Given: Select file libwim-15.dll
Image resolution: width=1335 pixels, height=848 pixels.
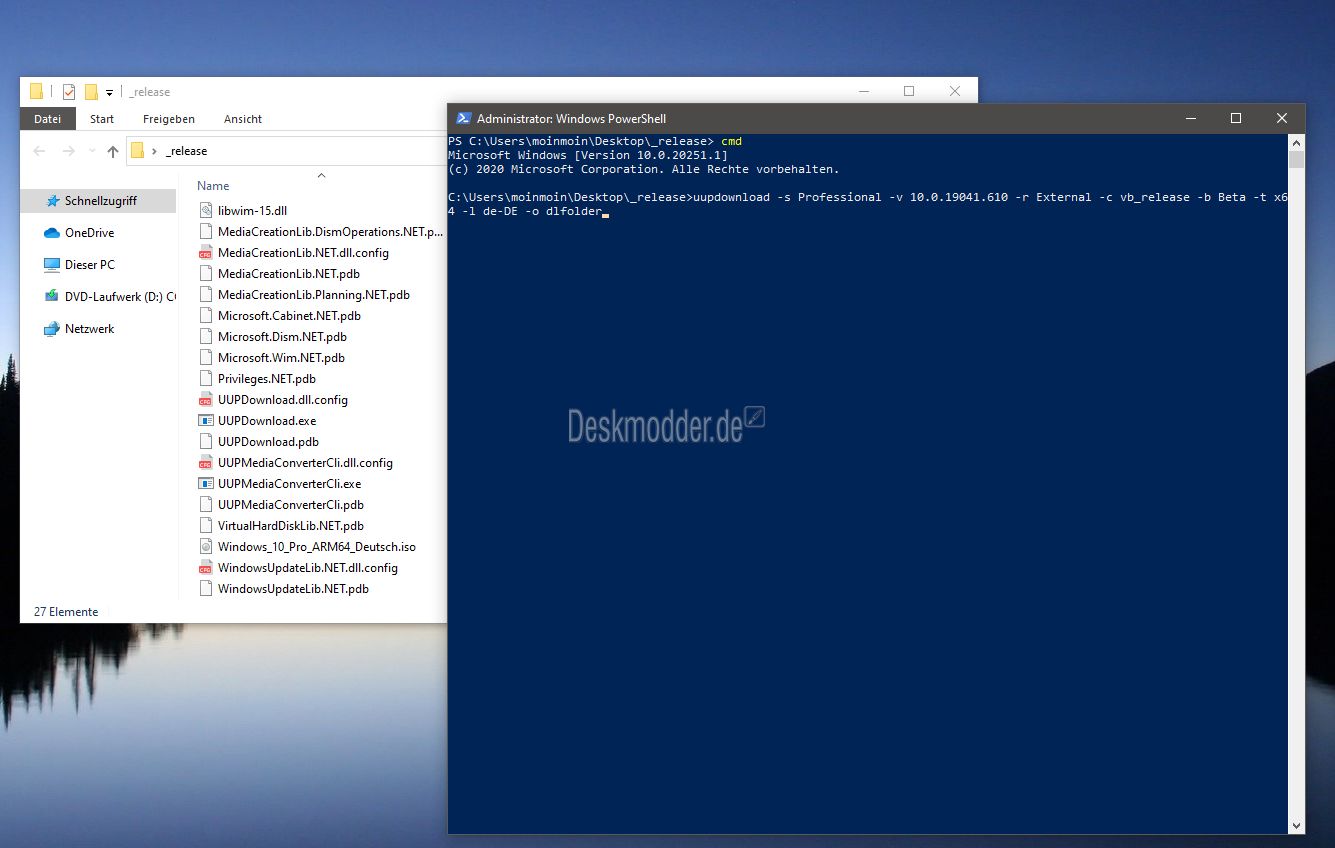Looking at the screenshot, I should [252, 211].
